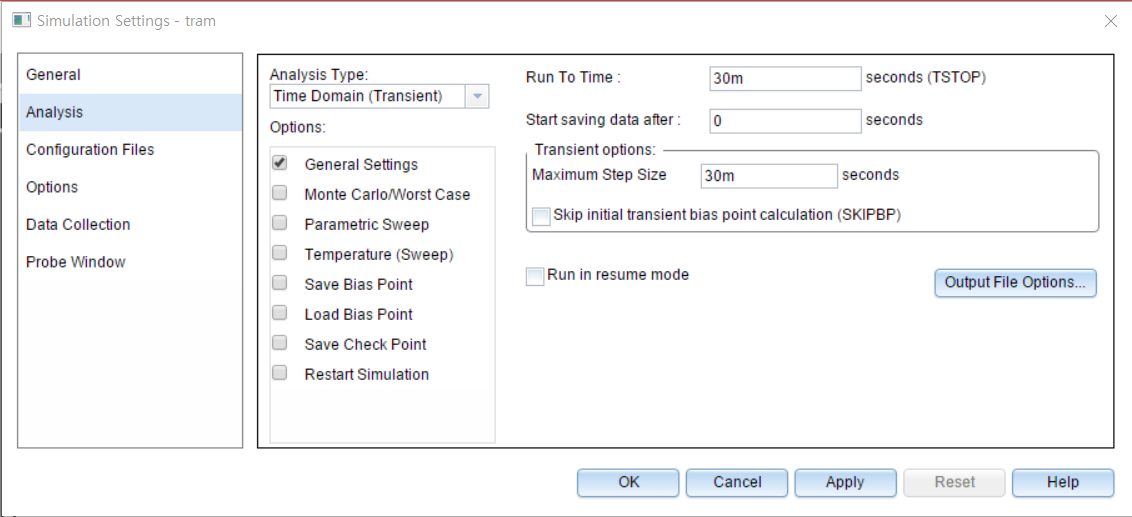Focus the Start saving data after field
The width and height of the screenshot is (1132, 517).
(x=785, y=121)
